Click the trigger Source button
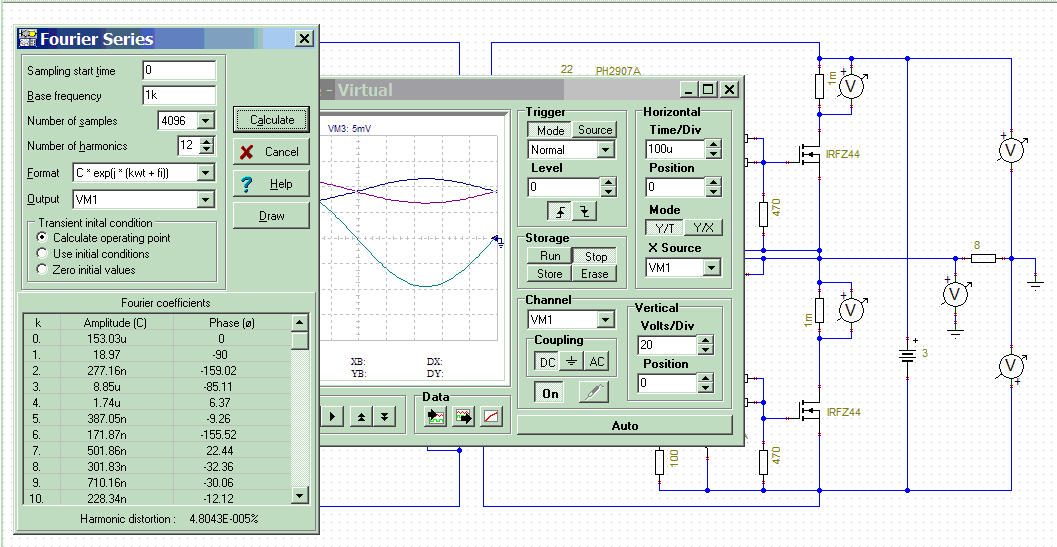1057x547 pixels. click(x=595, y=129)
